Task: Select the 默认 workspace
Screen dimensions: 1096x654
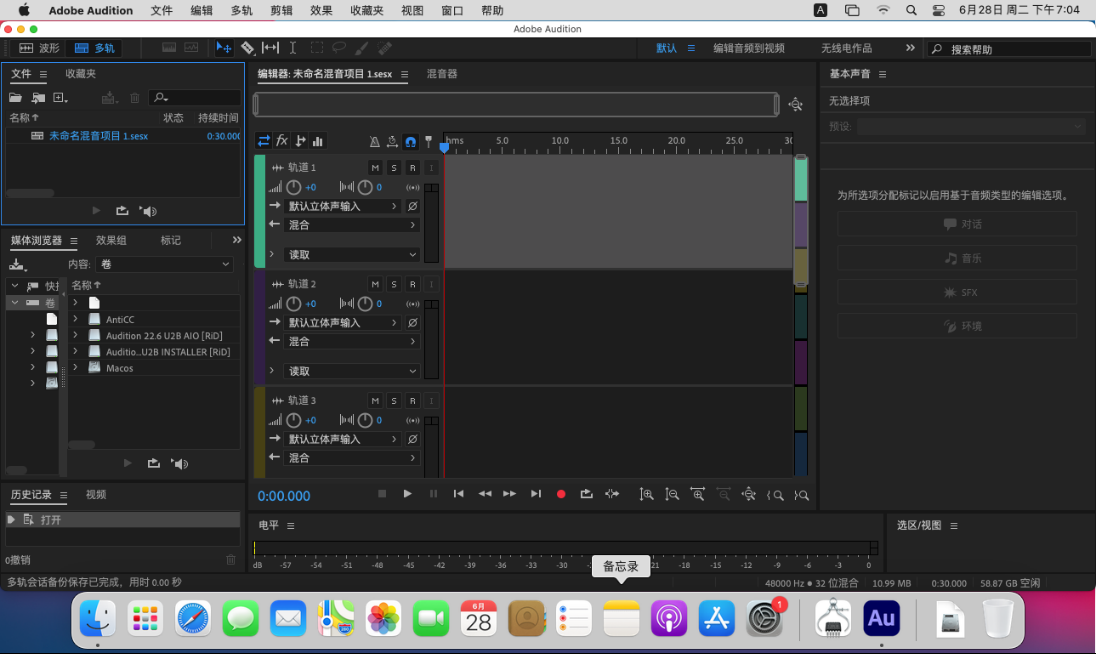Action: pos(666,48)
